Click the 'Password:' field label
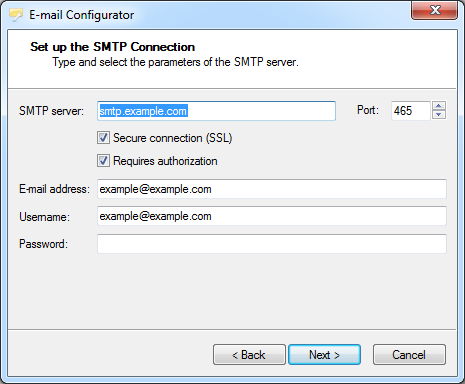This screenshot has width=465, height=384. 43,244
